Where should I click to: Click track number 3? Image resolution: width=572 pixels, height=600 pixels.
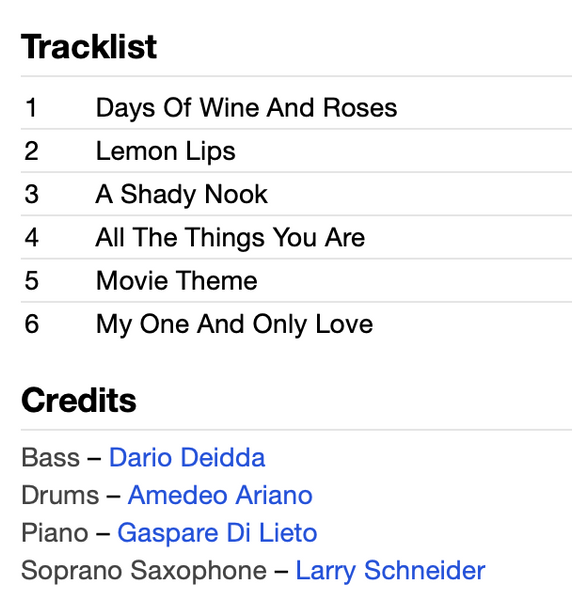click(x=31, y=194)
